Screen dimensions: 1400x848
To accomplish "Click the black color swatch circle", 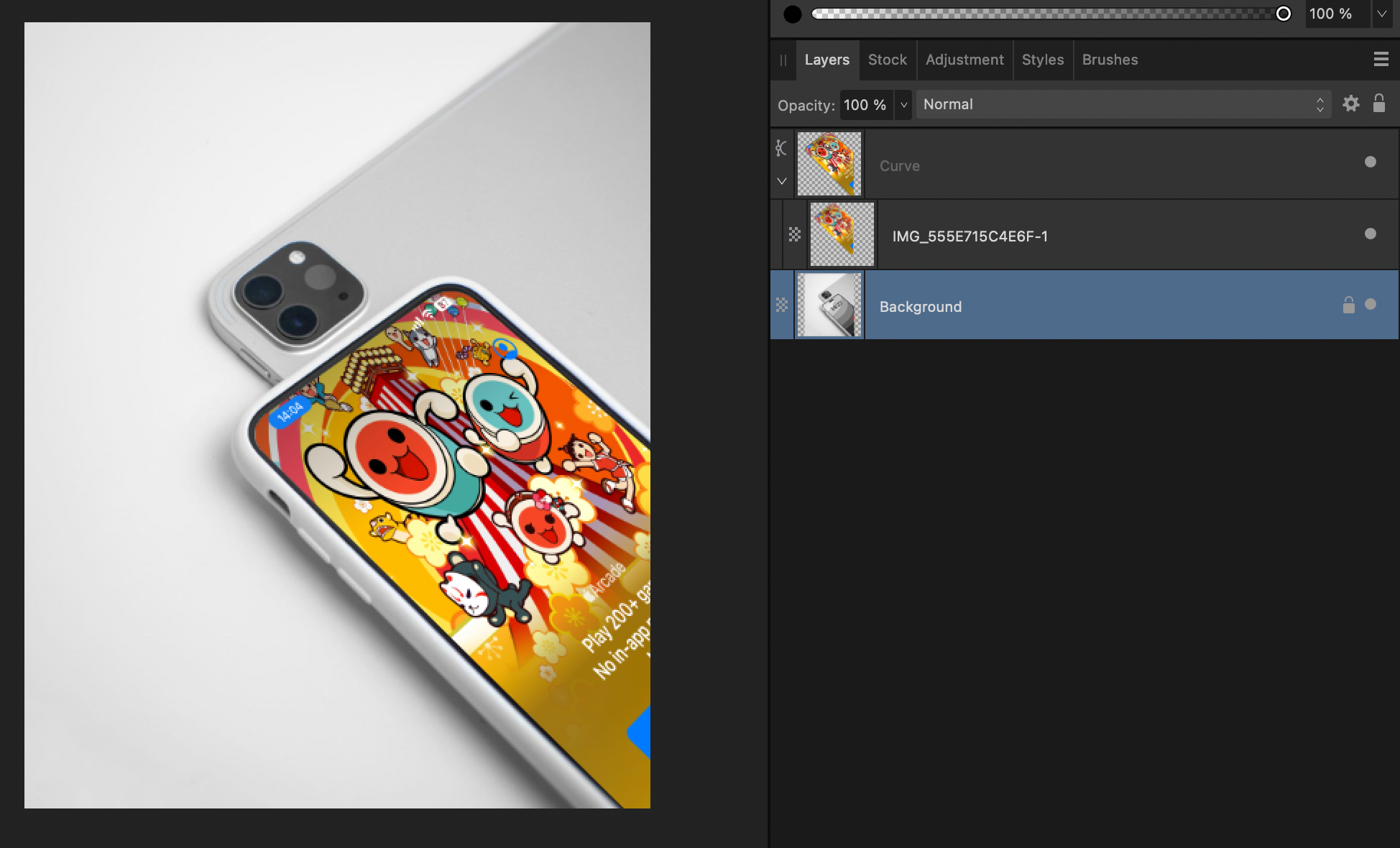I will tap(792, 14).
